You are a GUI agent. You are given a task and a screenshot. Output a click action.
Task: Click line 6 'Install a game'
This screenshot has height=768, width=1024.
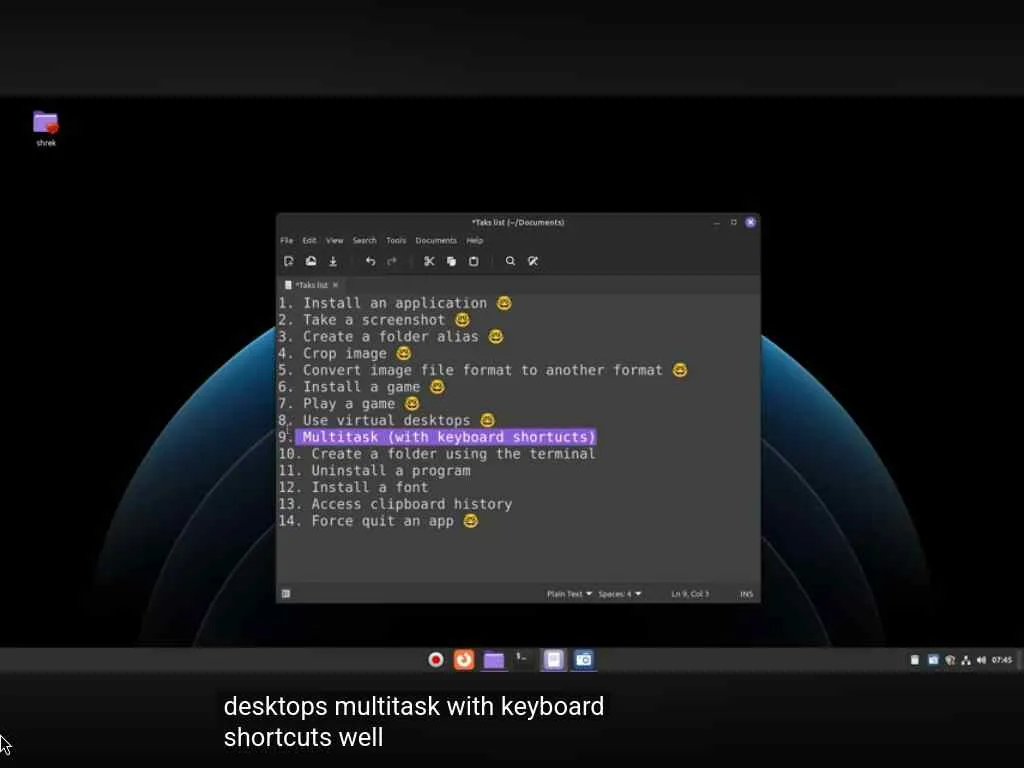click(361, 387)
